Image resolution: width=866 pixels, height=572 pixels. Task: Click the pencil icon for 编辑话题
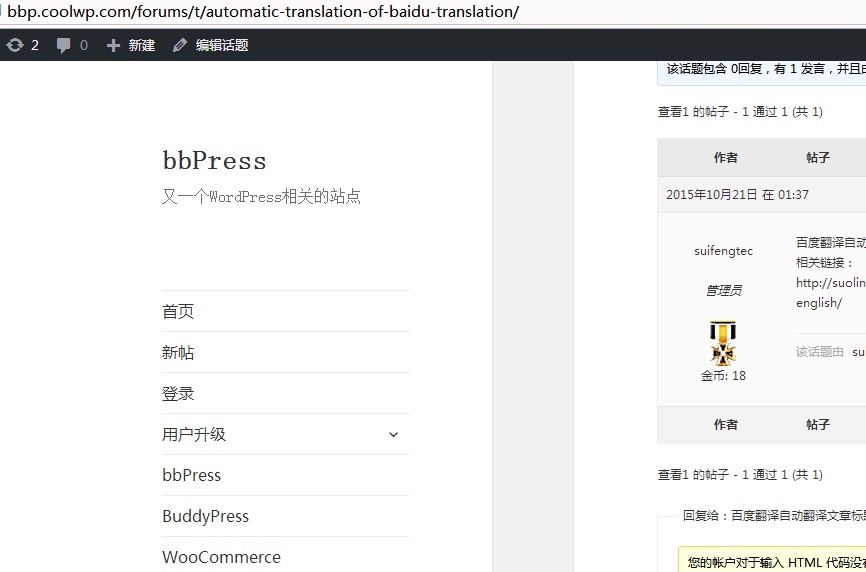[x=180, y=45]
